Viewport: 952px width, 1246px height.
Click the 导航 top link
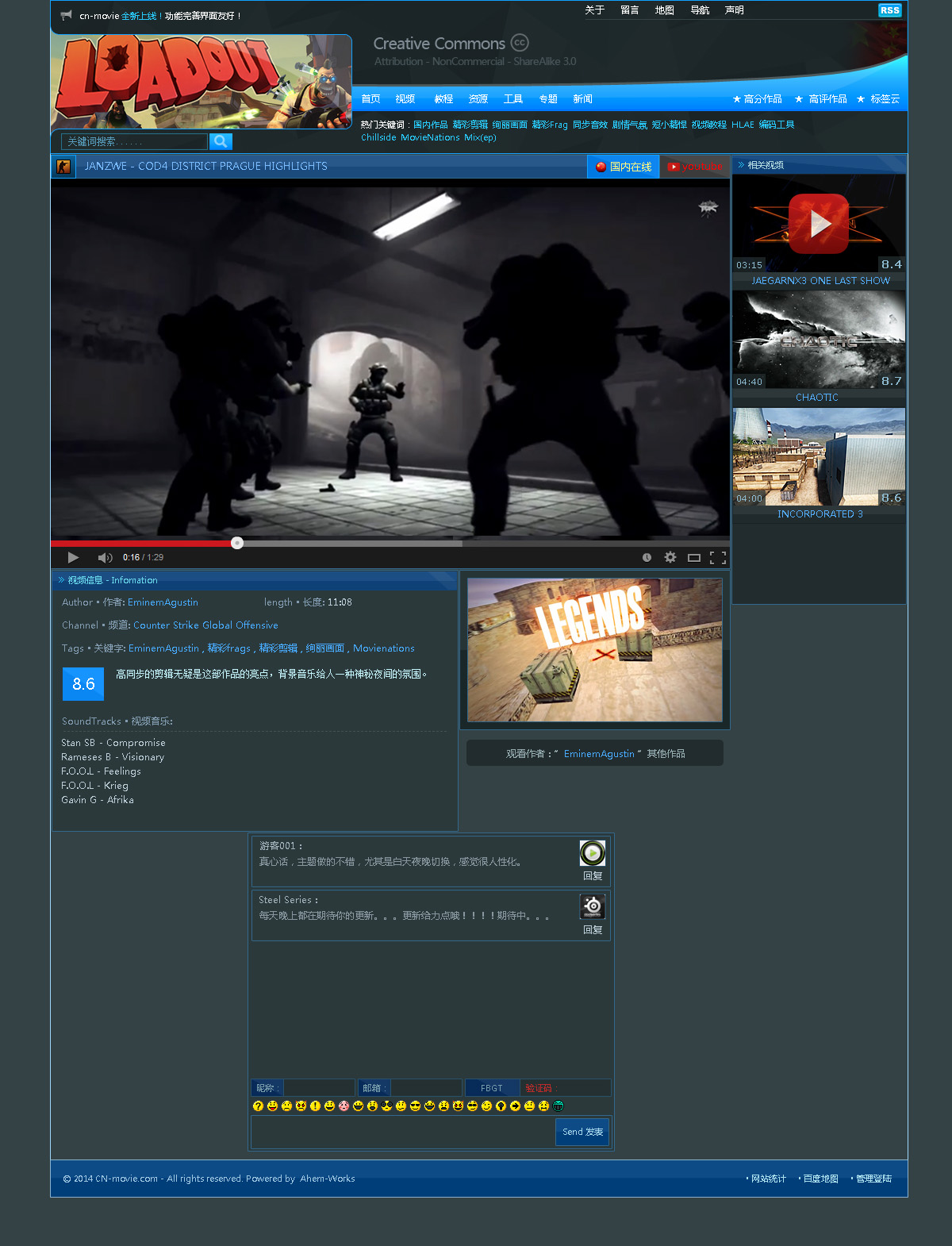click(x=700, y=10)
